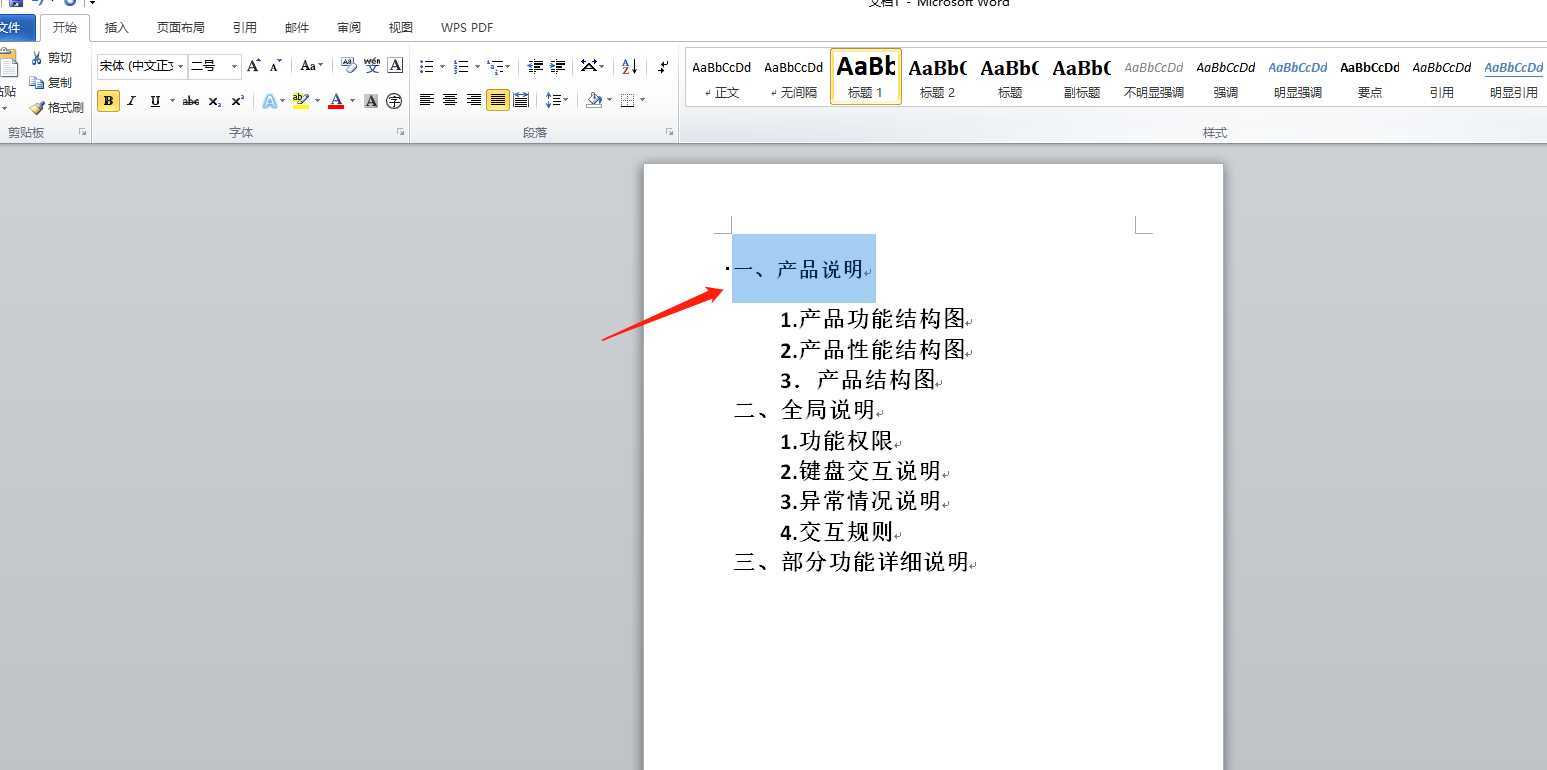Open the Font Color dropdown arrow
The height and width of the screenshot is (770, 1547).
click(x=352, y=101)
